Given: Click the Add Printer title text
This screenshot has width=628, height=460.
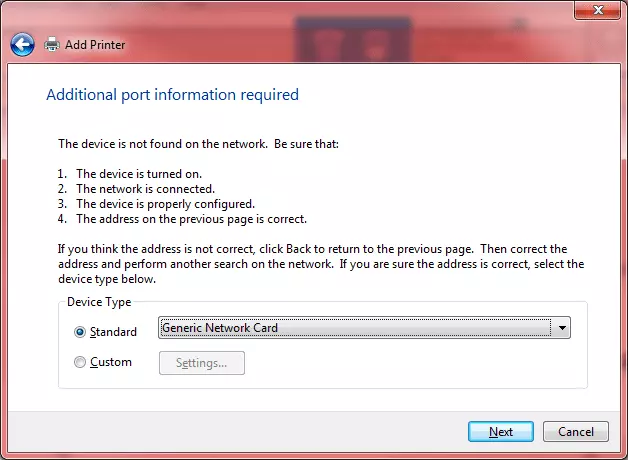Looking at the screenshot, I should tap(95, 45).
